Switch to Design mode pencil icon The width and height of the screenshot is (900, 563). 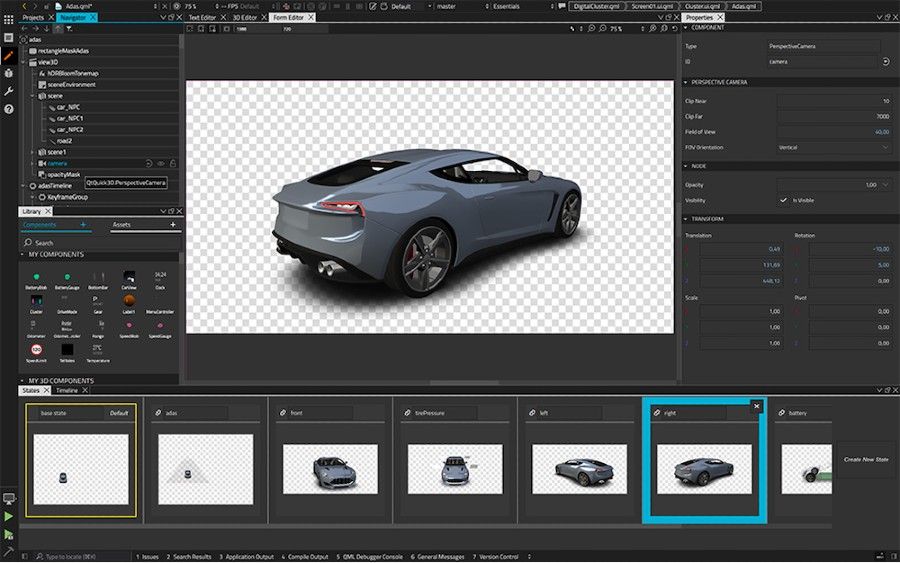pos(9,56)
